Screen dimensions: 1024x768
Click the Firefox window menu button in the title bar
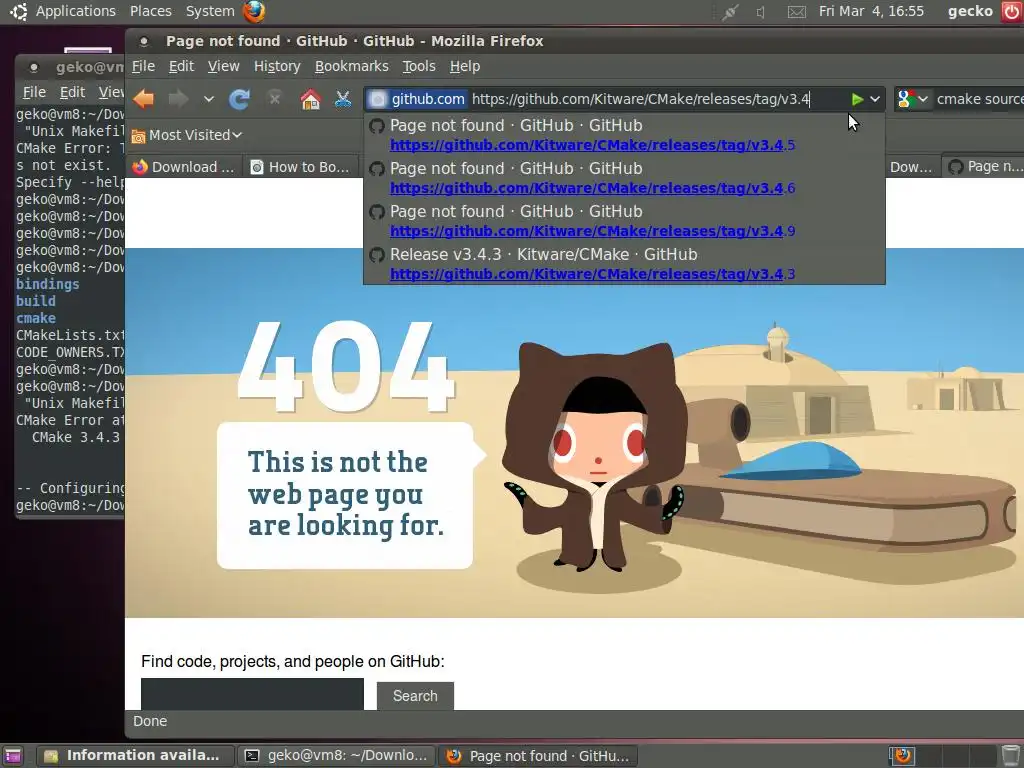pos(144,41)
